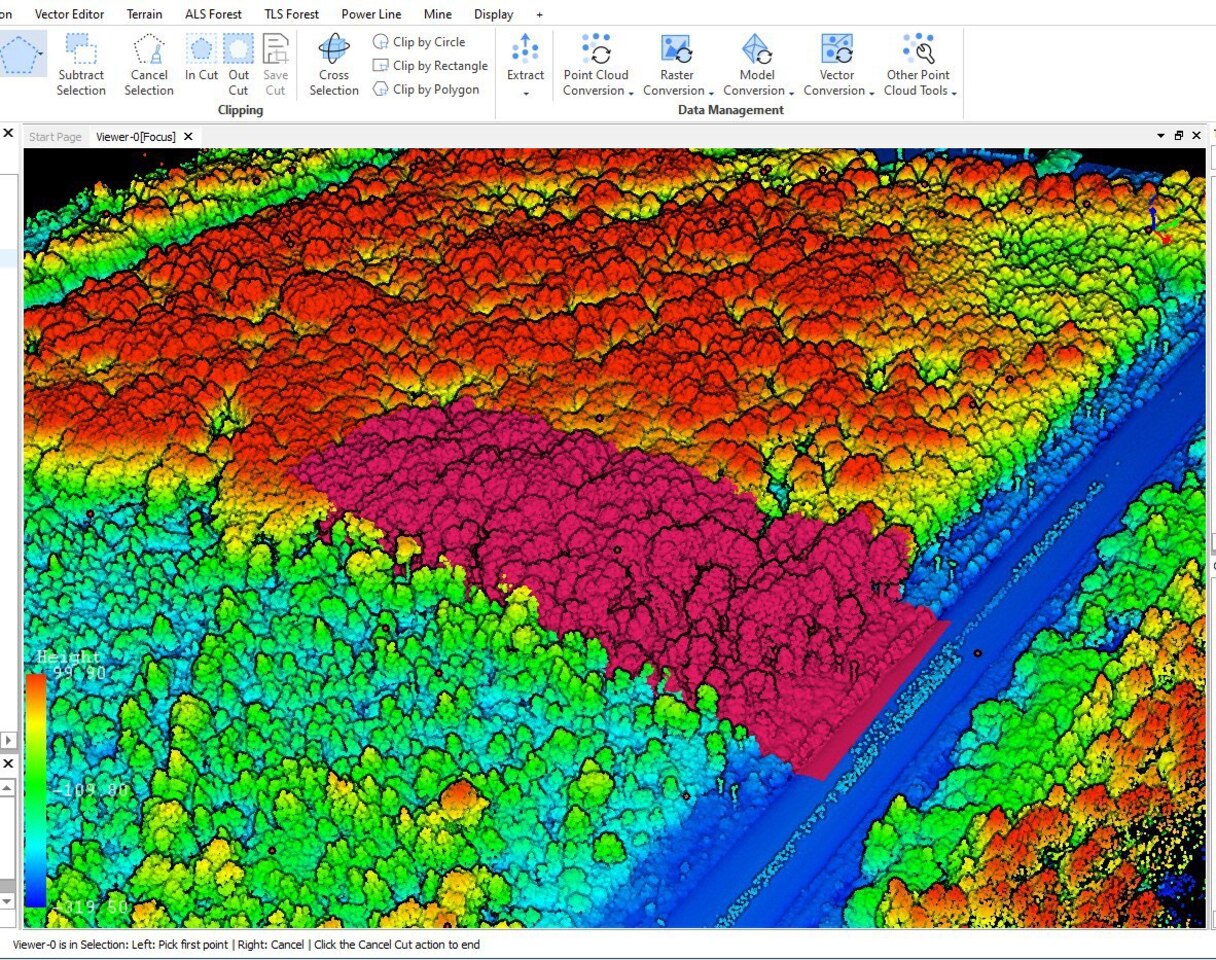Choose Clip by Circle
This screenshot has width=1216, height=960.
tap(419, 42)
